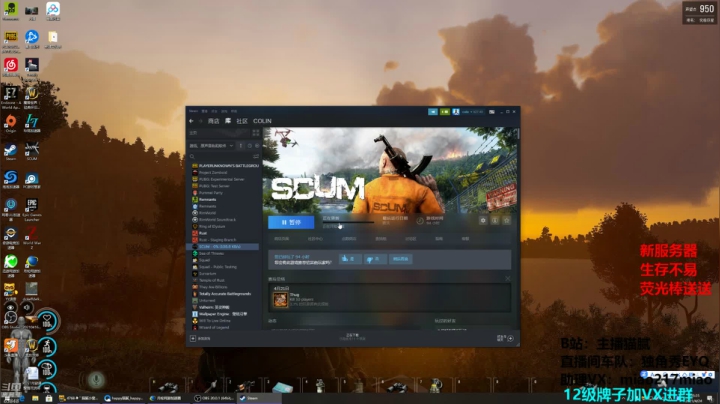Viewport: 720px width, 404px height.
Task: Open the Origin desktop shortcut icon
Action: 10,123
